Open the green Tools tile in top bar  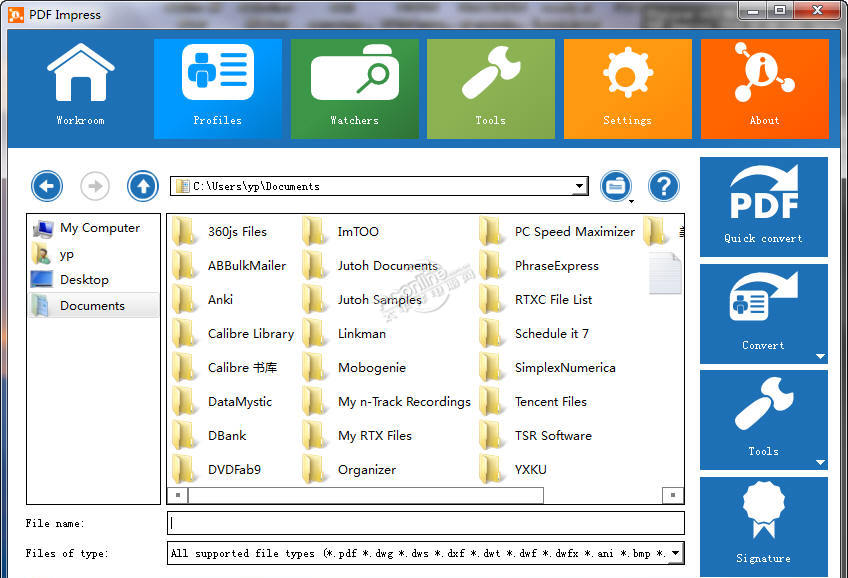[x=491, y=88]
